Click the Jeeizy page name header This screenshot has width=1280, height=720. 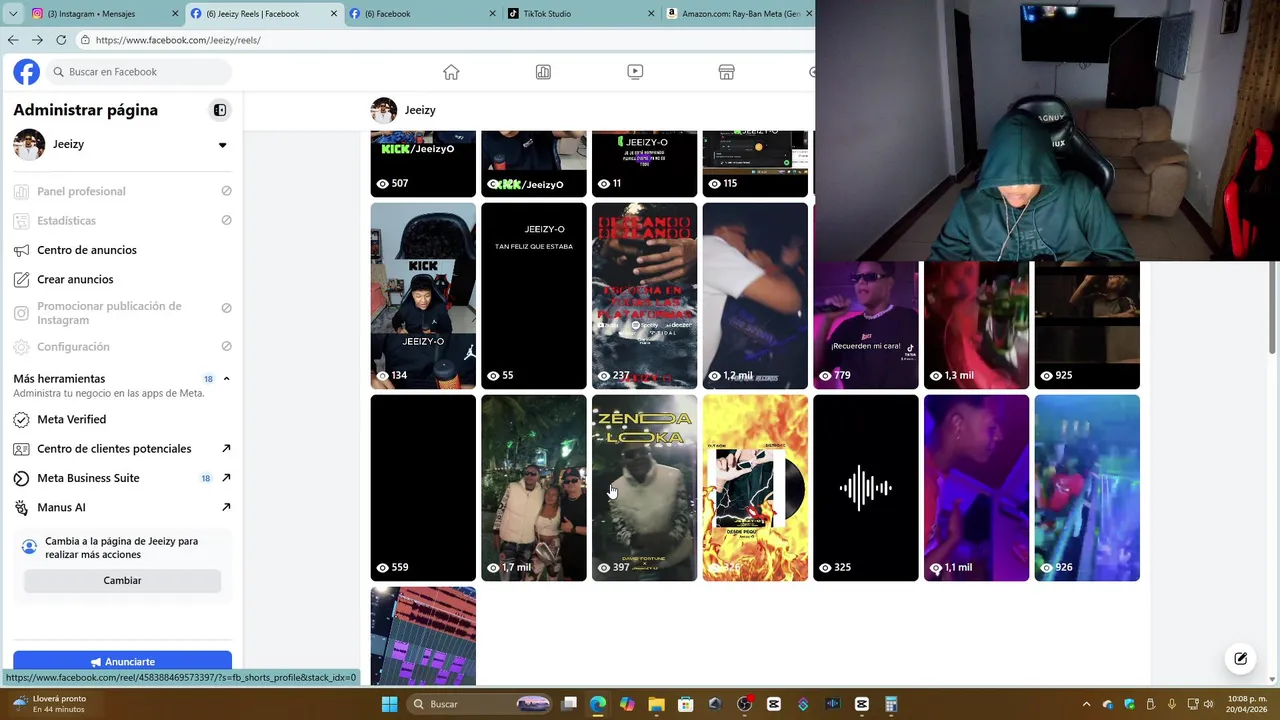click(x=420, y=110)
